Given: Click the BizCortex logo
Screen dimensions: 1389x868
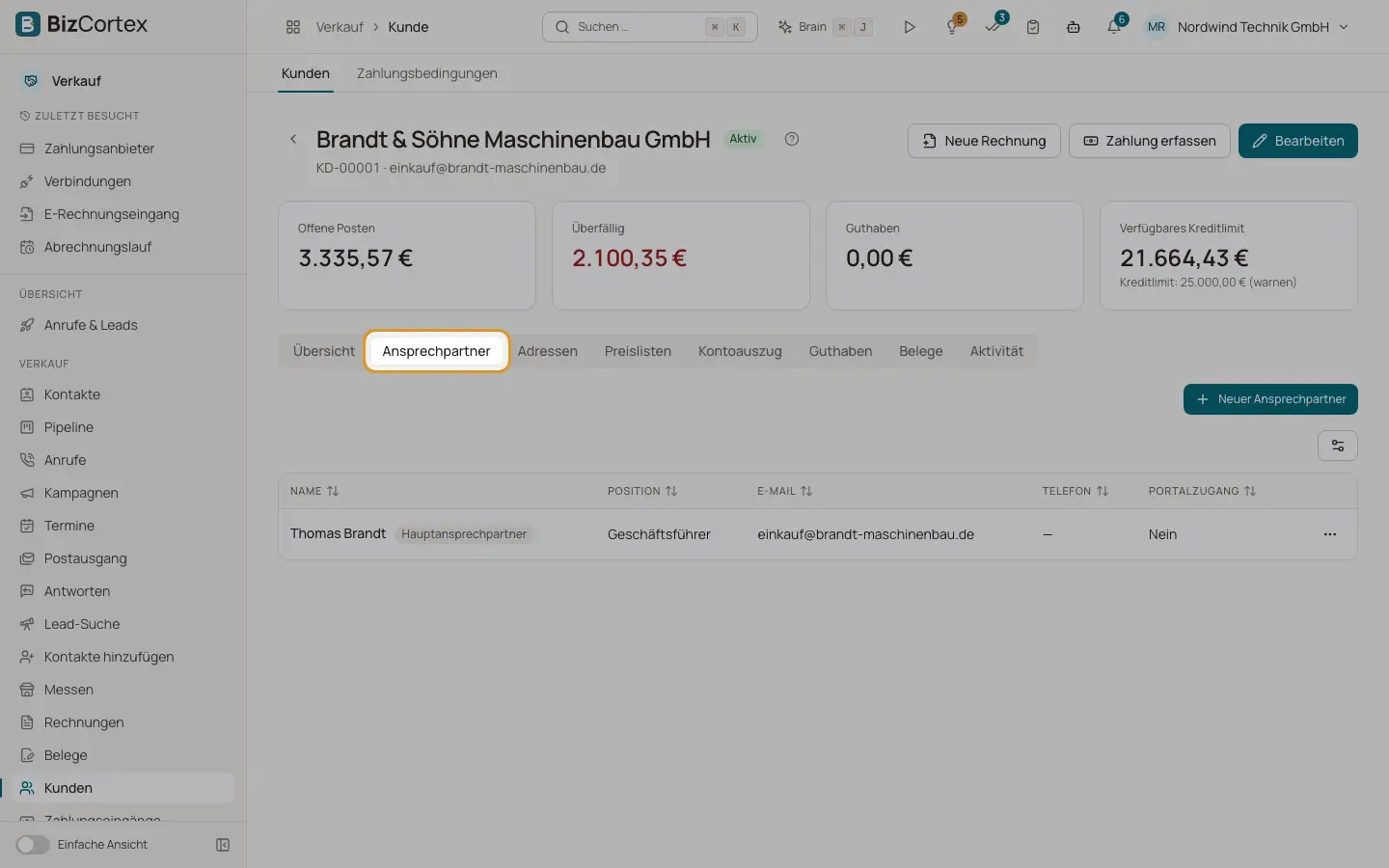Looking at the screenshot, I should [x=82, y=24].
